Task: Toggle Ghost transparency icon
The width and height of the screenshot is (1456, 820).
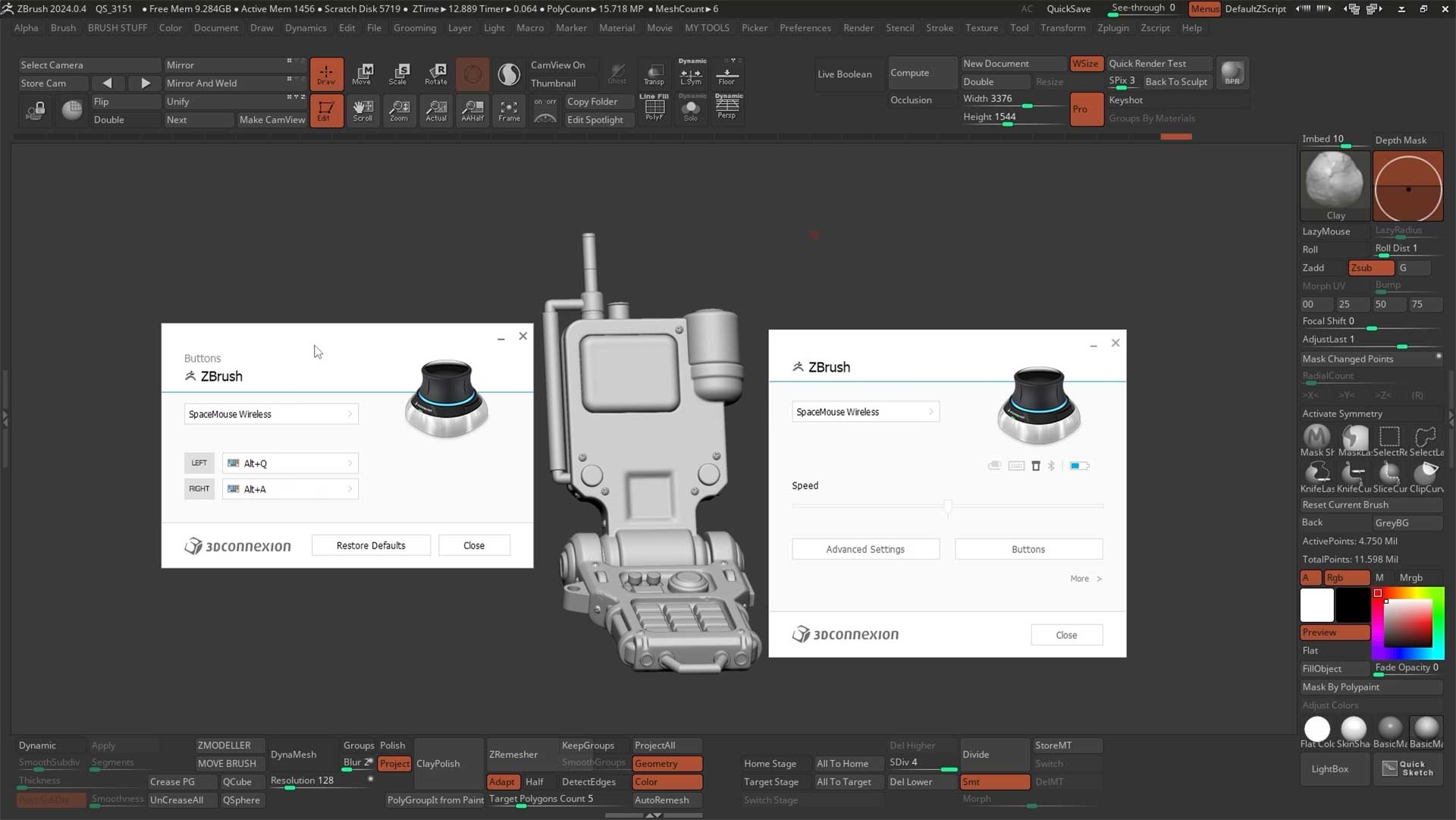Action: tap(617, 74)
